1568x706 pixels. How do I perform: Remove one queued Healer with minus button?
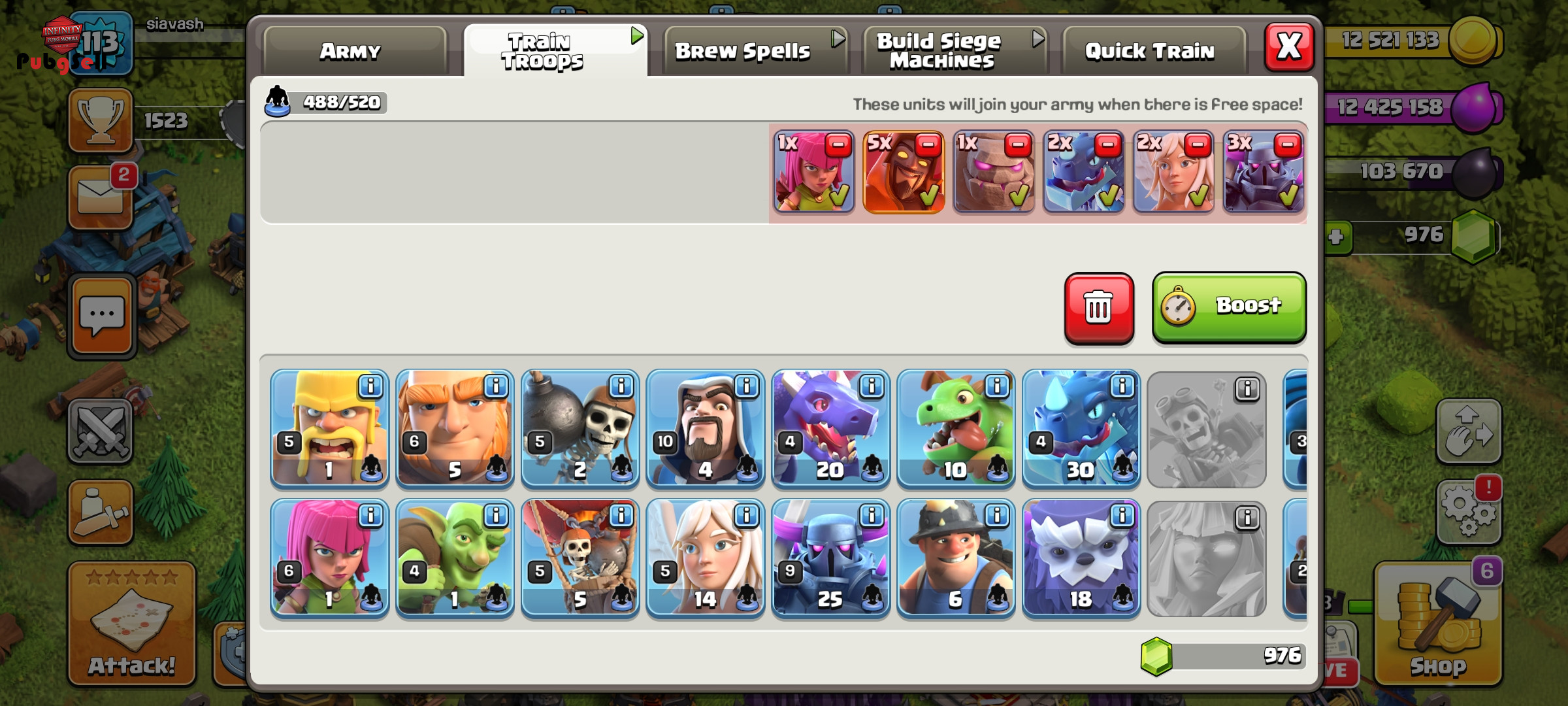1198,145
